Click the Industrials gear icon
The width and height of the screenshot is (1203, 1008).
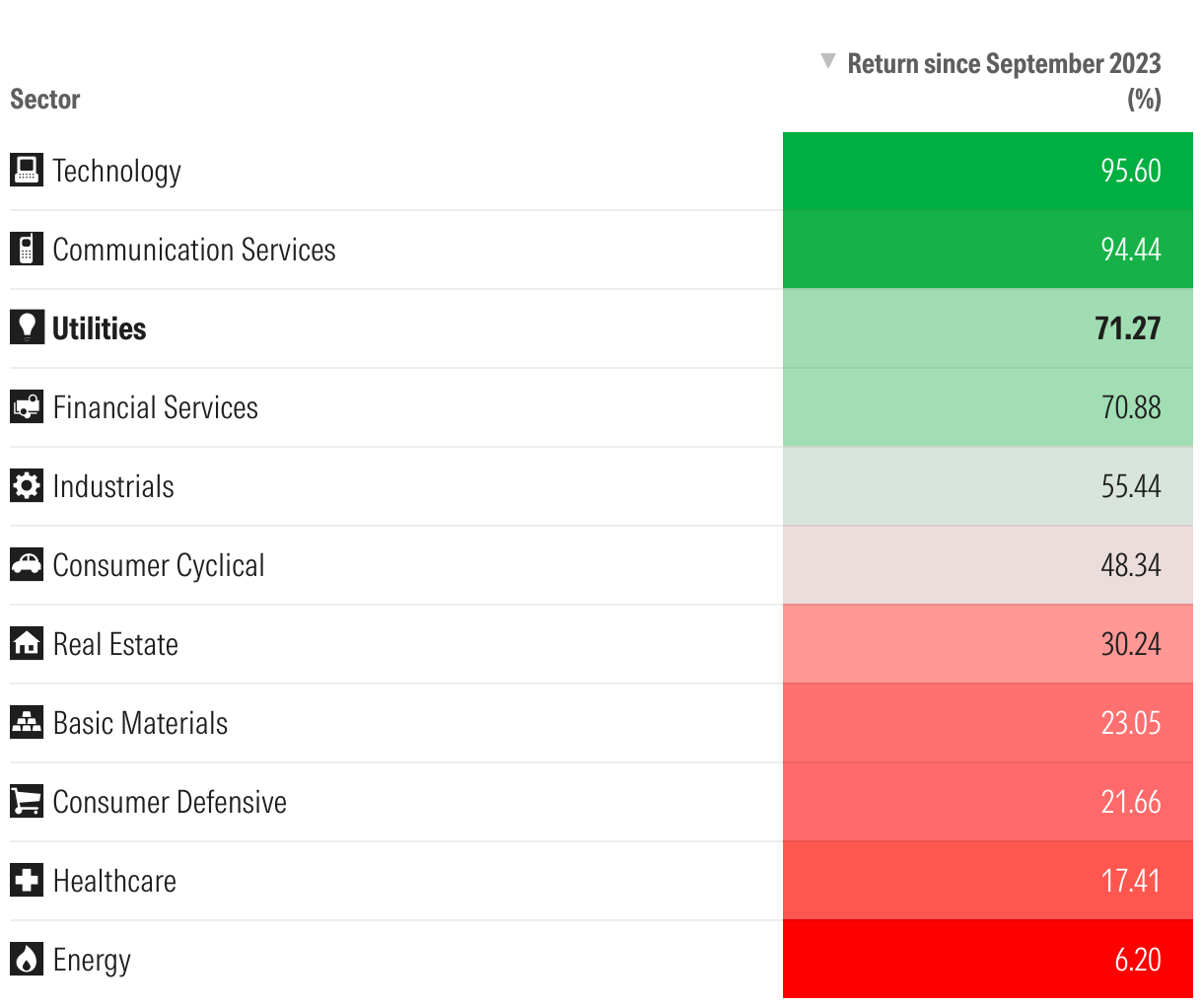click(27, 486)
